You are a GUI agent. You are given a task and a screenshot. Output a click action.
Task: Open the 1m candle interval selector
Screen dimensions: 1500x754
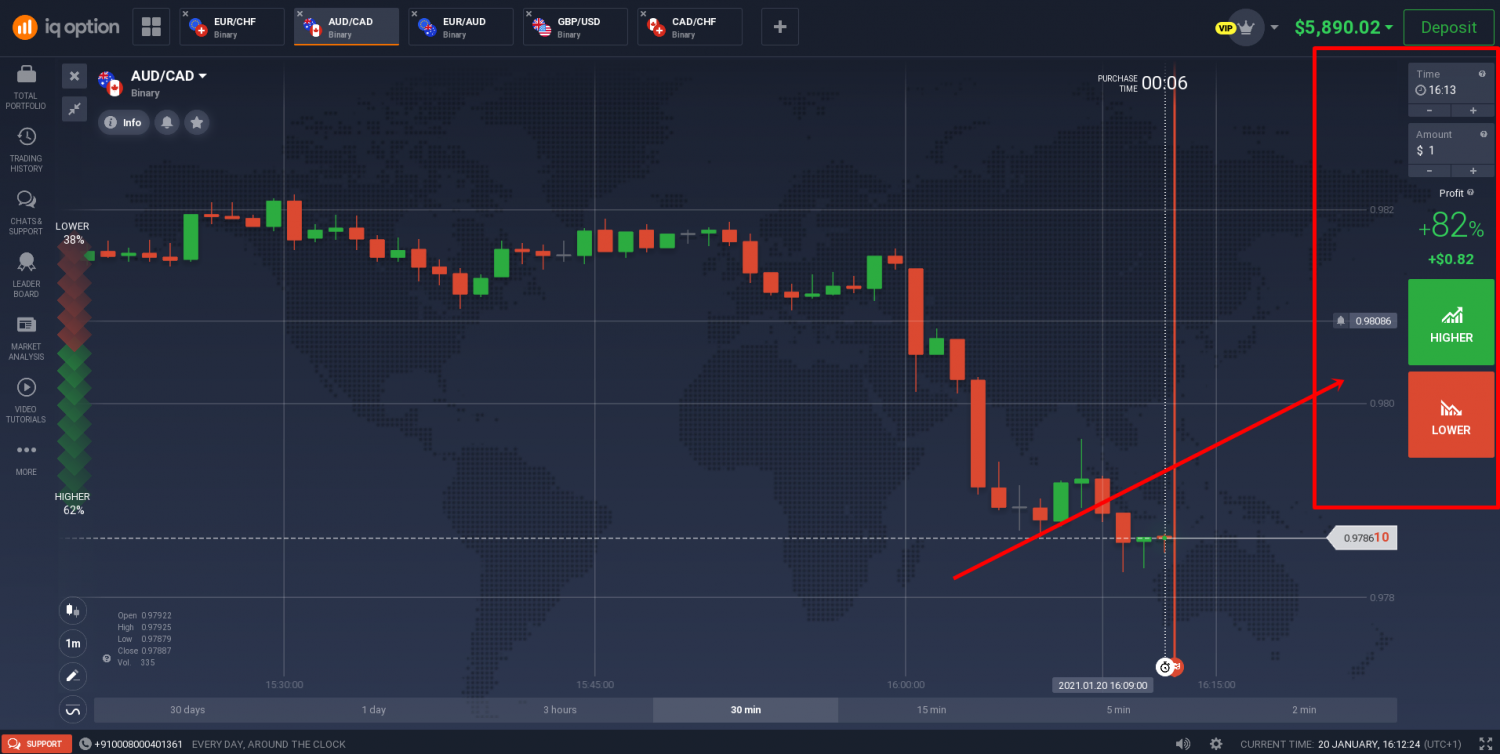(72, 642)
